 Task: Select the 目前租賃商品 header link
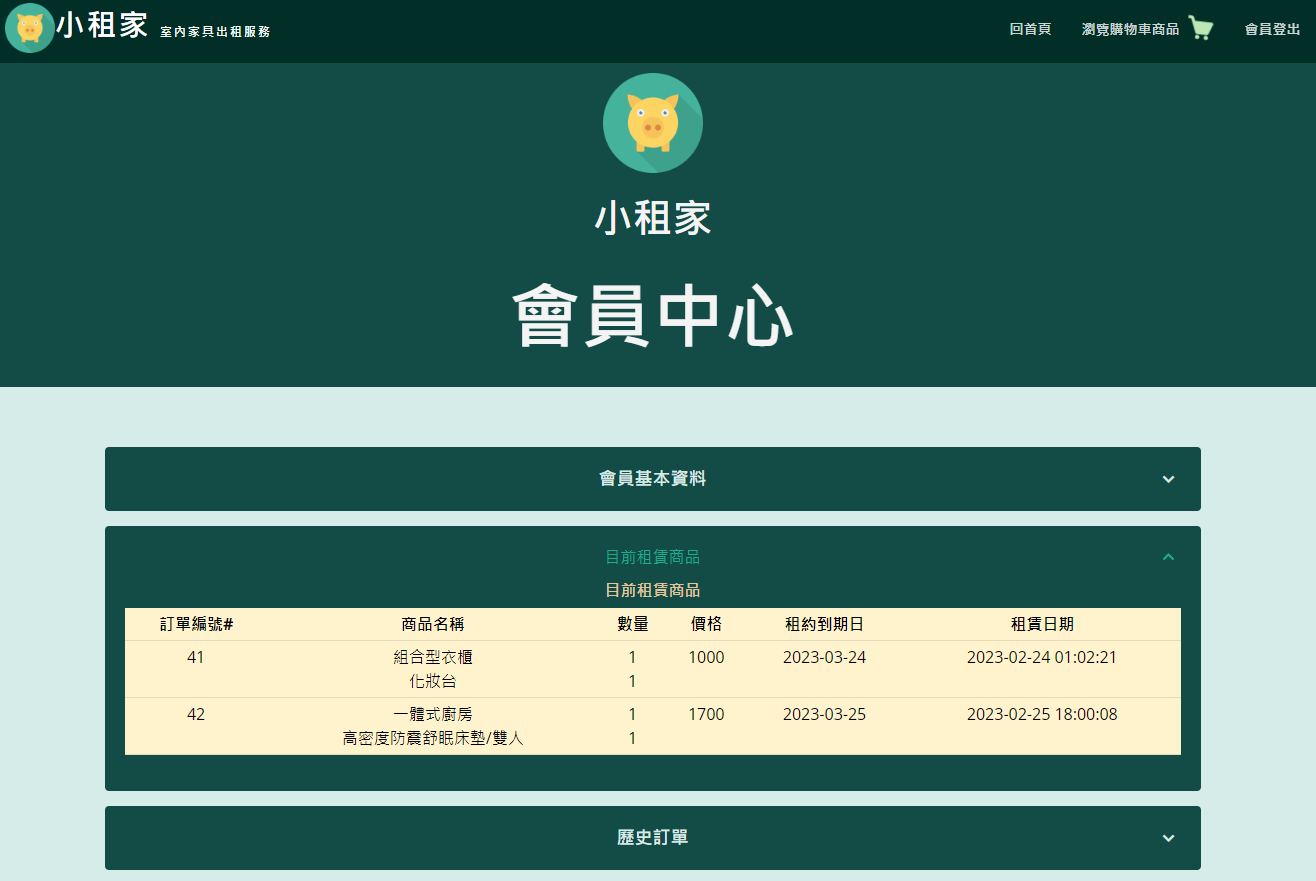click(653, 557)
